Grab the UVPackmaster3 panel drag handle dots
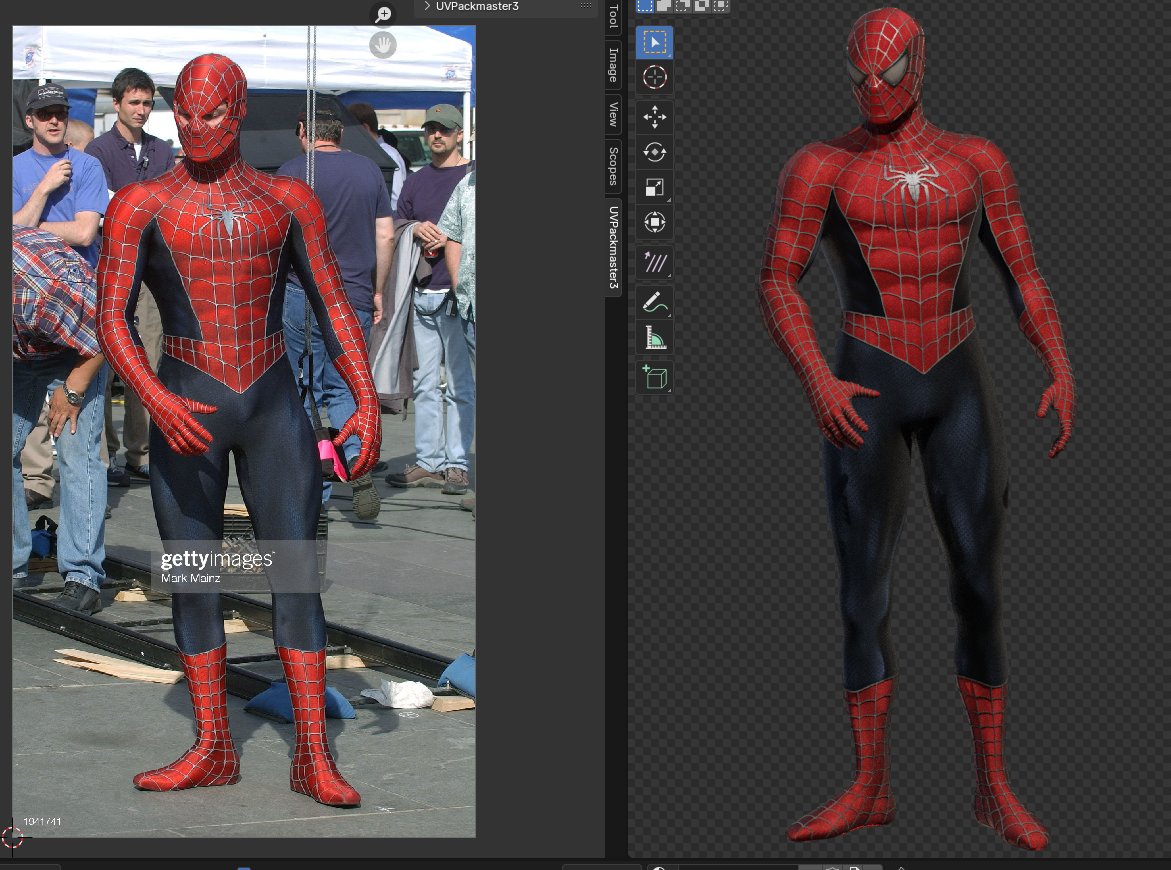Screen dimensions: 1171x870 (586, 5)
